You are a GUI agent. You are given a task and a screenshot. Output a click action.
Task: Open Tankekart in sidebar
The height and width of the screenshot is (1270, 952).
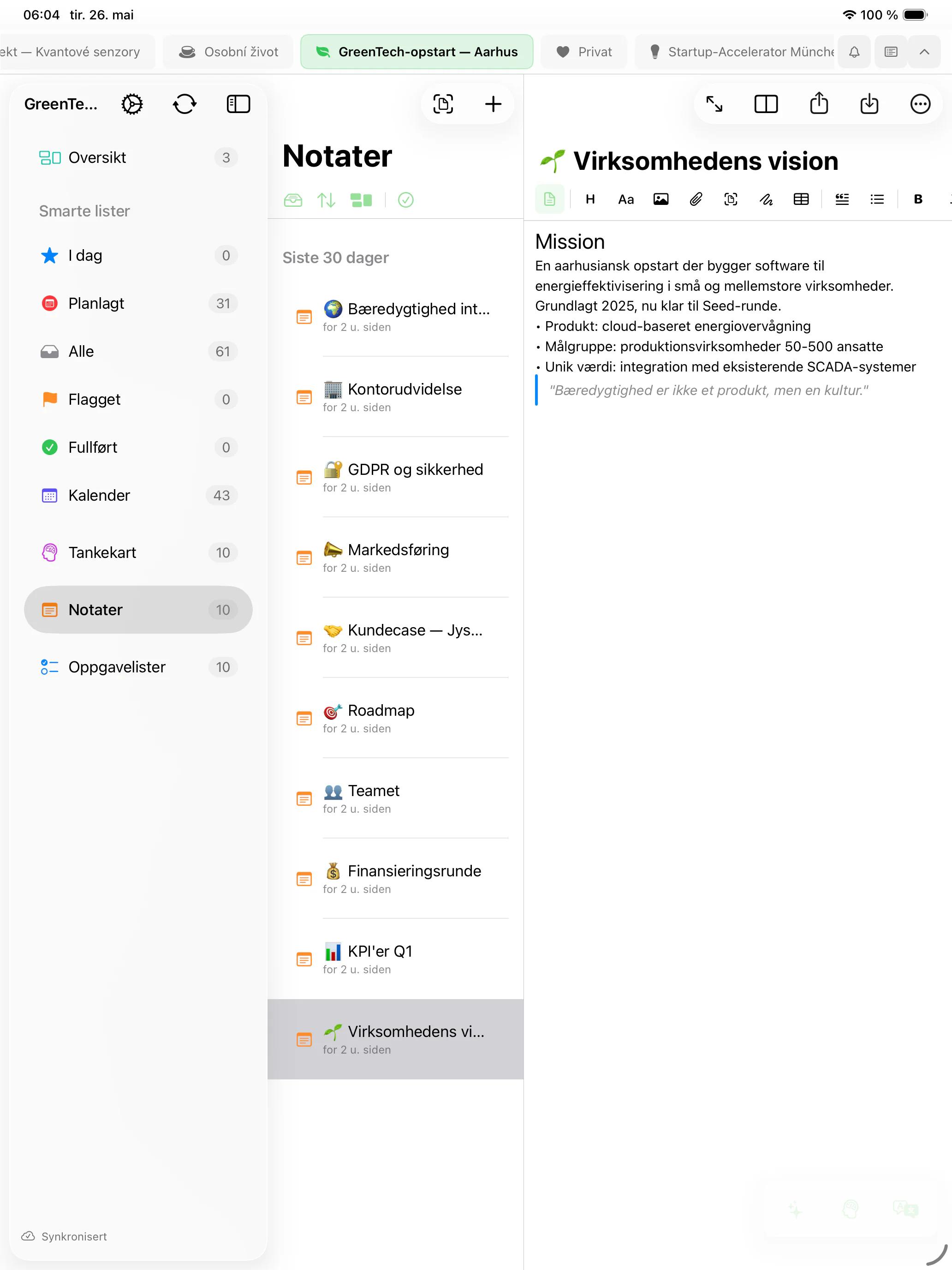[138, 552]
